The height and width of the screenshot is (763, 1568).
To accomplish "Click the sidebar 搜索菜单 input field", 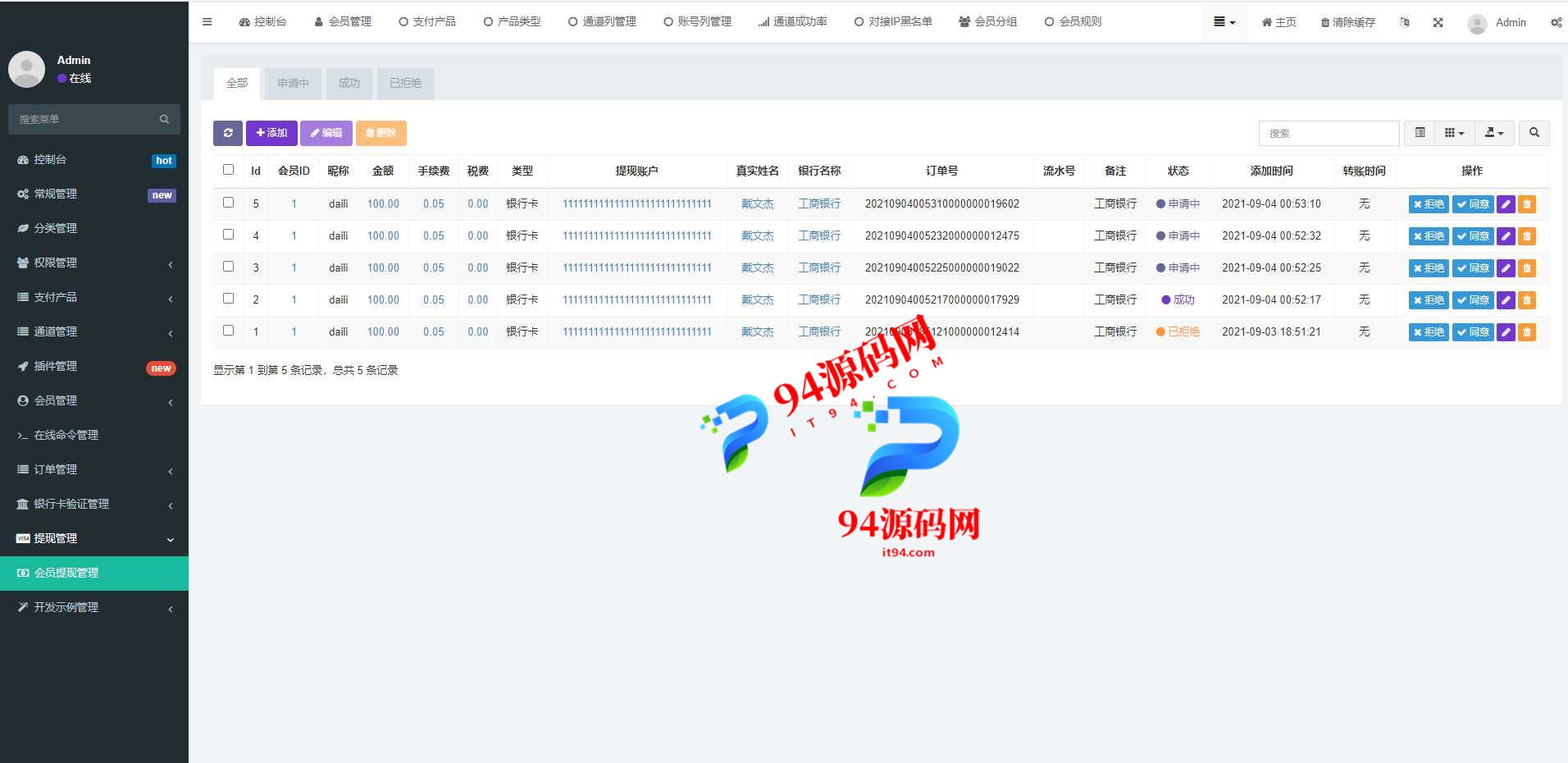I will point(82,119).
